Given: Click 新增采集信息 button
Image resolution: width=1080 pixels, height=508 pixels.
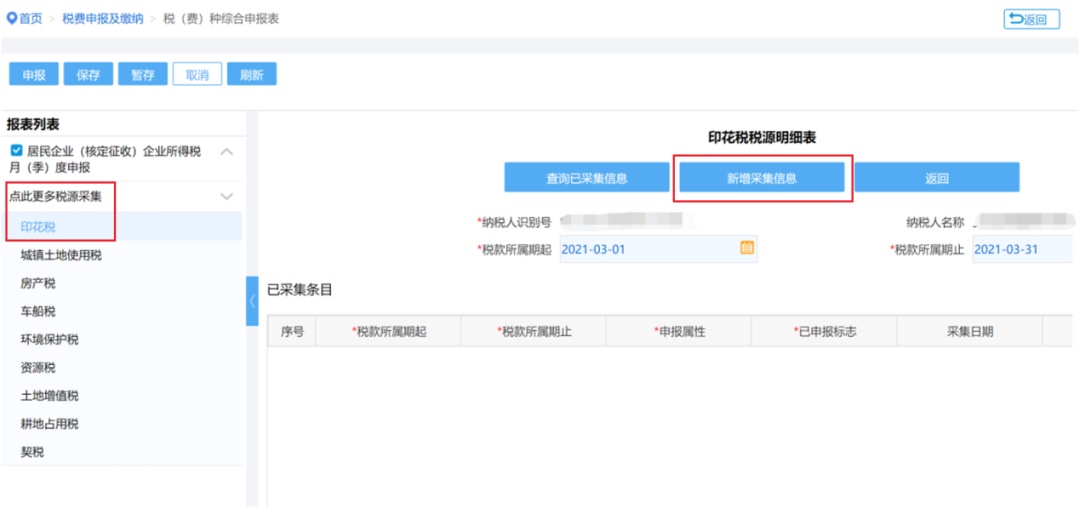Looking at the screenshot, I should click(762, 178).
